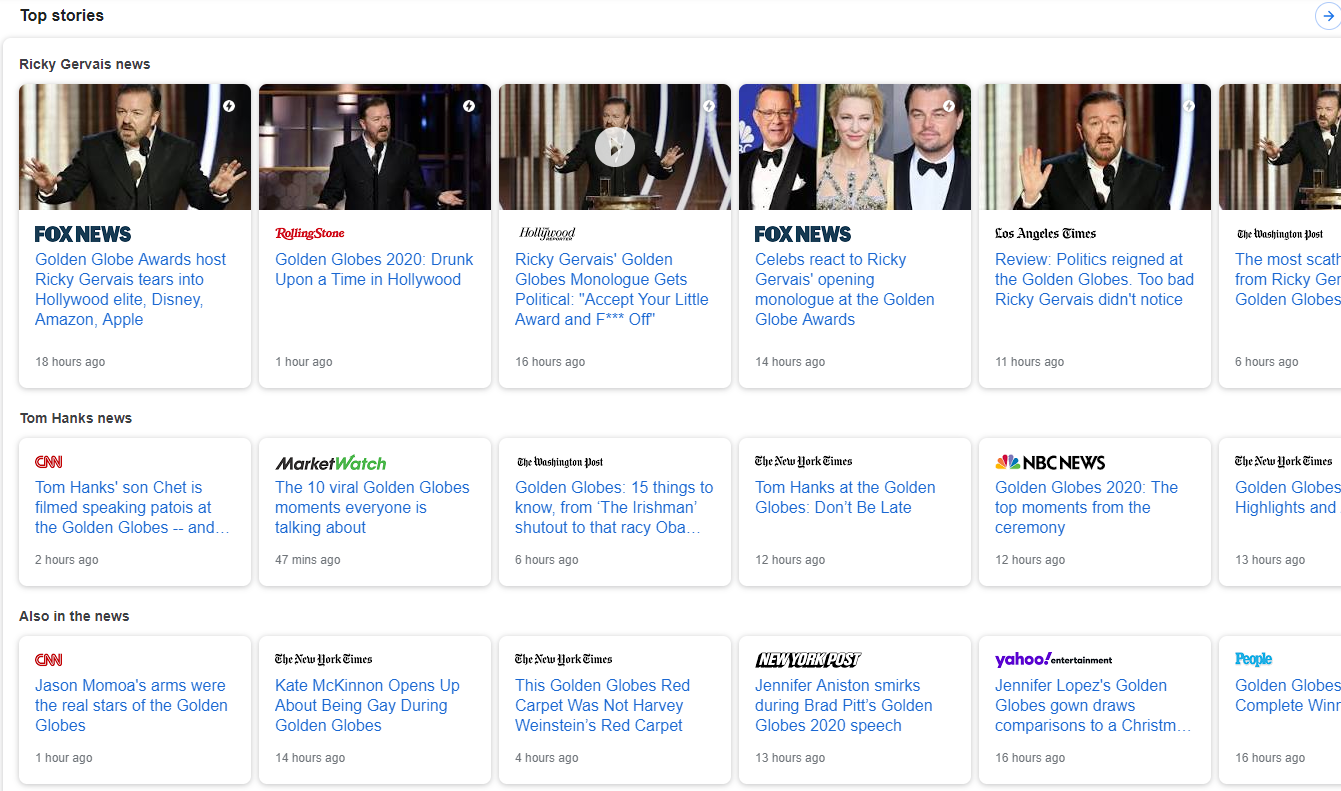The image size is (1341, 791).
Task: Click '47 mins ago' timestamp on MarketWatch card
Action: 308,560
